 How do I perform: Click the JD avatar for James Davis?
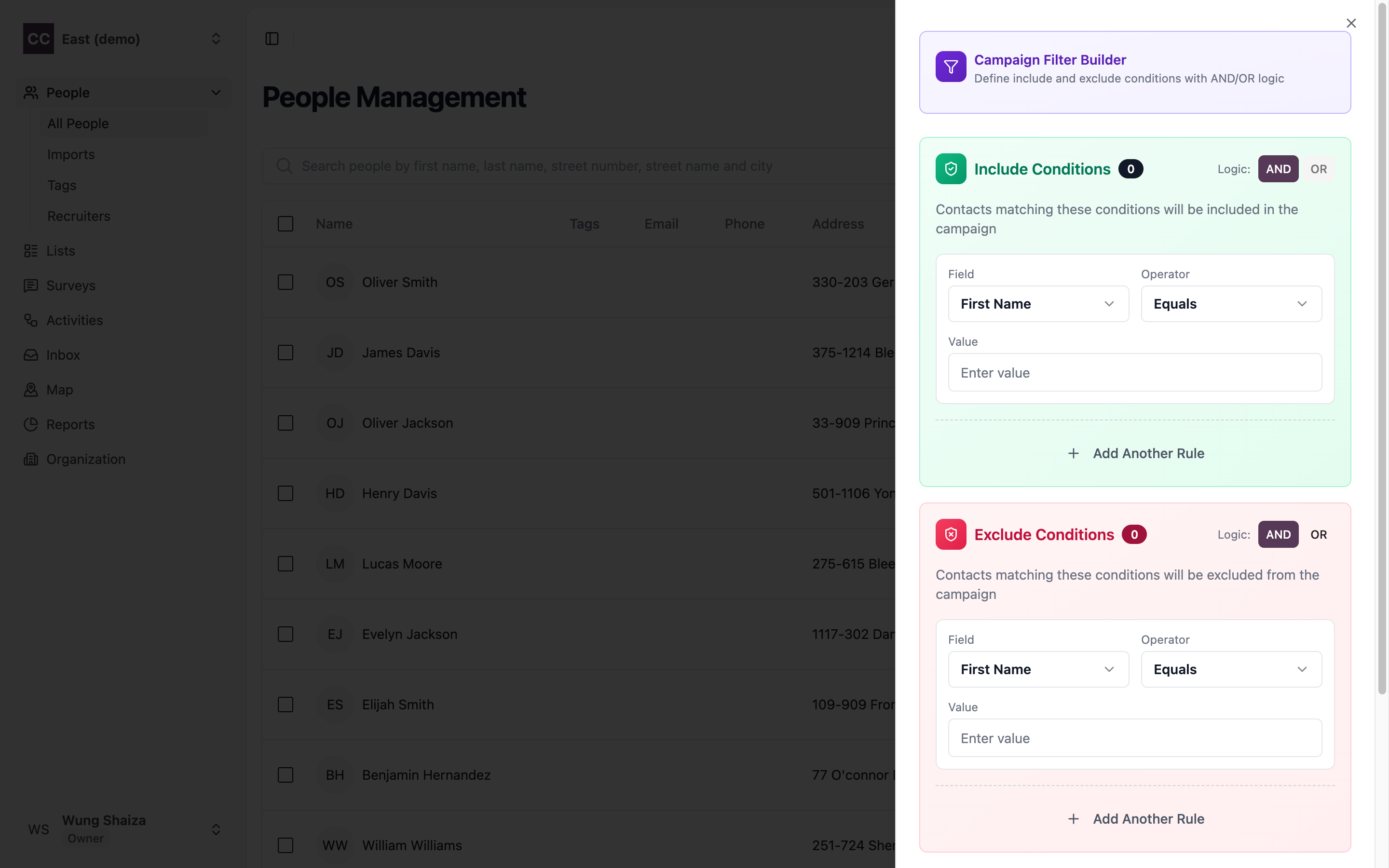tap(335, 353)
